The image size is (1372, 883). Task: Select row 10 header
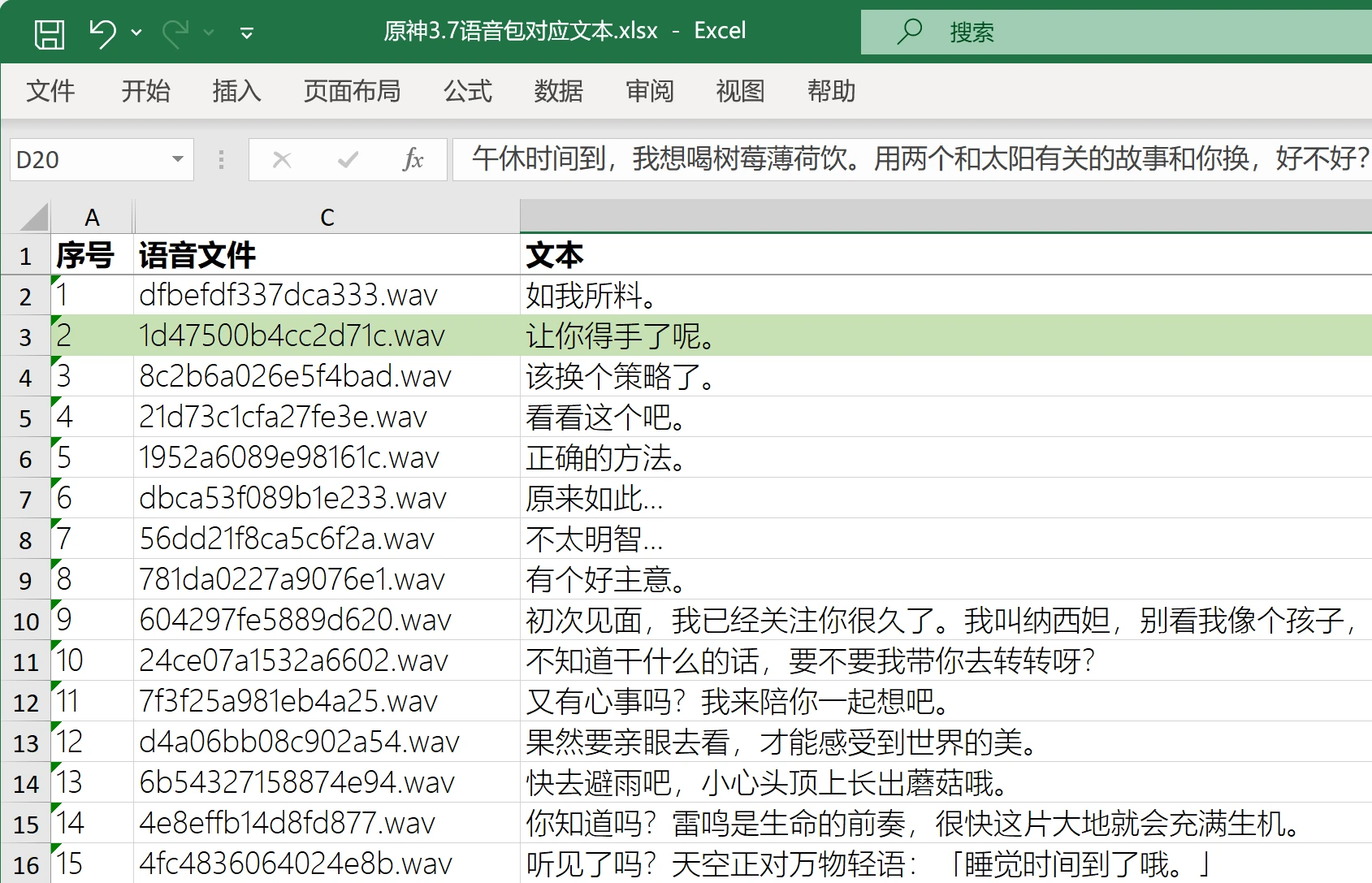25,621
